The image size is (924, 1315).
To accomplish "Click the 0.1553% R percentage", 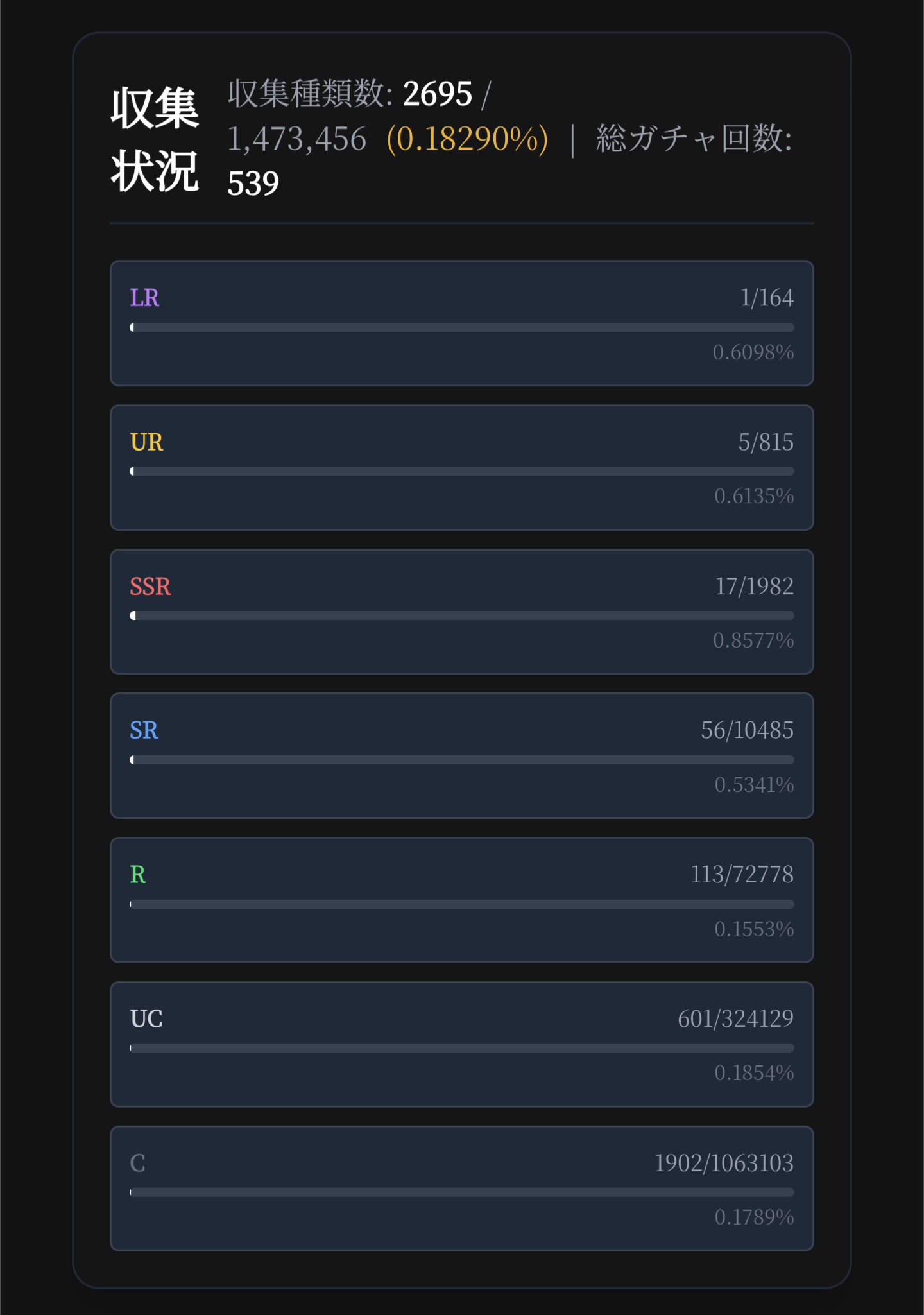I will point(754,929).
